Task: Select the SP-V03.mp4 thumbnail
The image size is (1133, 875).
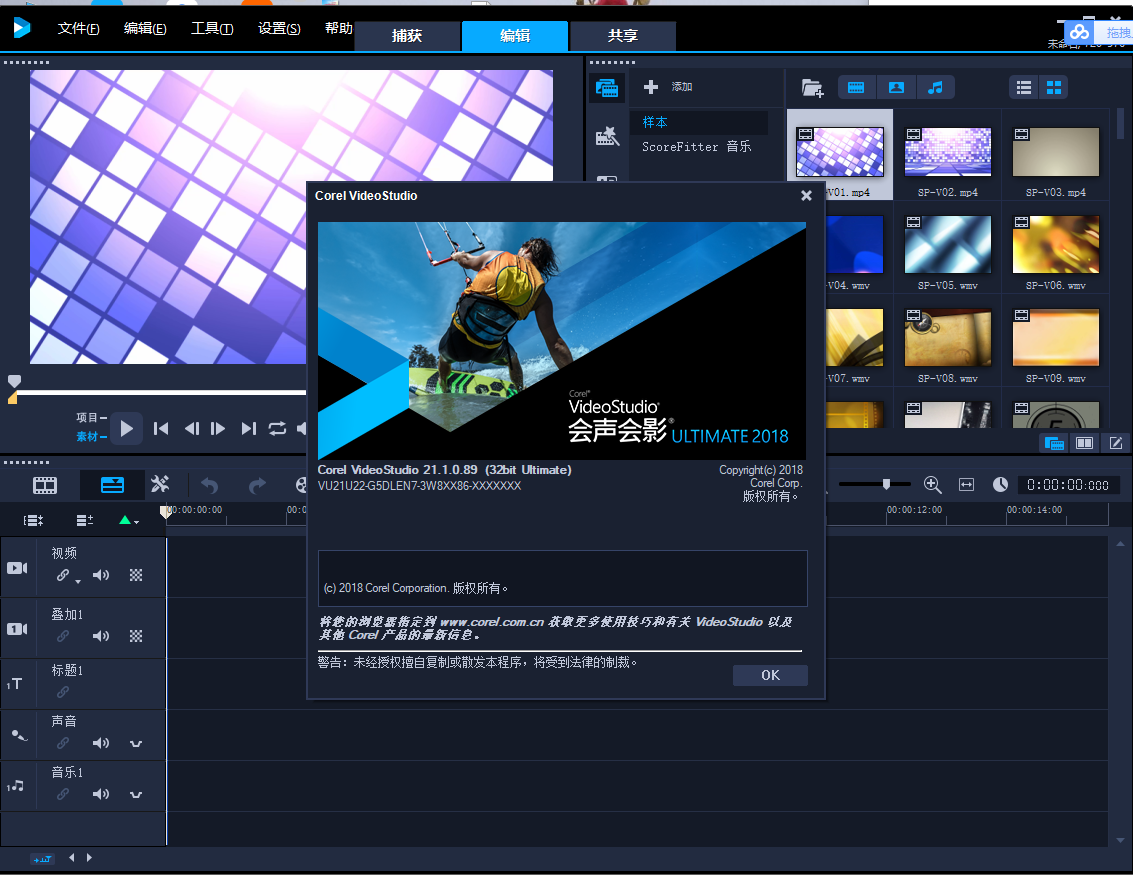Action: pyautogui.click(x=1056, y=152)
